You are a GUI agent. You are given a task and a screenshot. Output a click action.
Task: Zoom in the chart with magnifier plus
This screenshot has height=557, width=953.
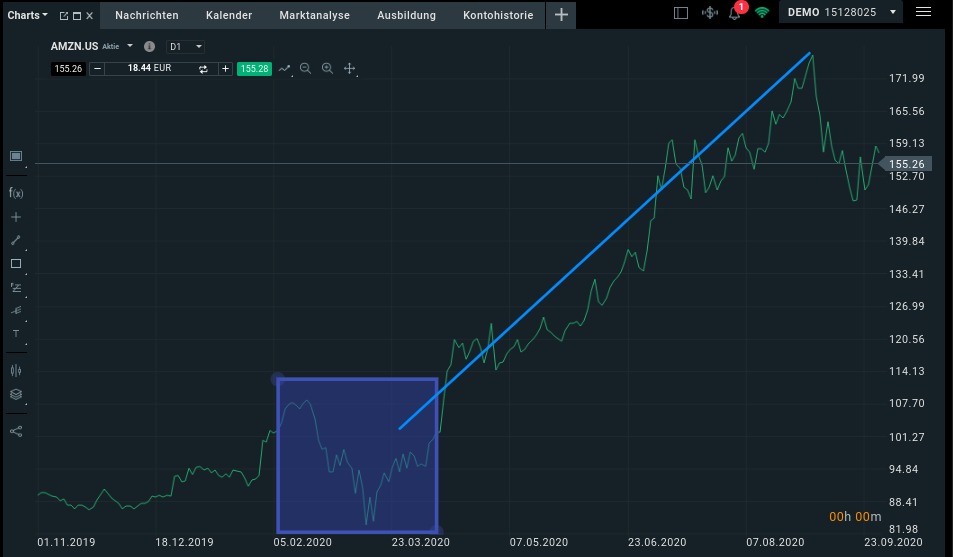click(328, 69)
